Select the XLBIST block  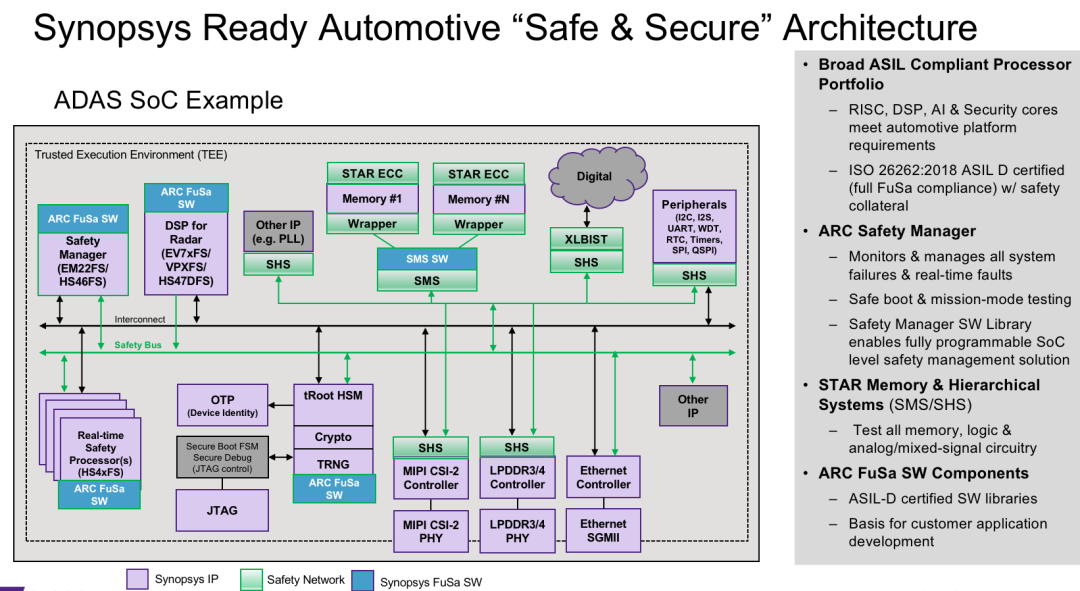pyautogui.click(x=586, y=239)
